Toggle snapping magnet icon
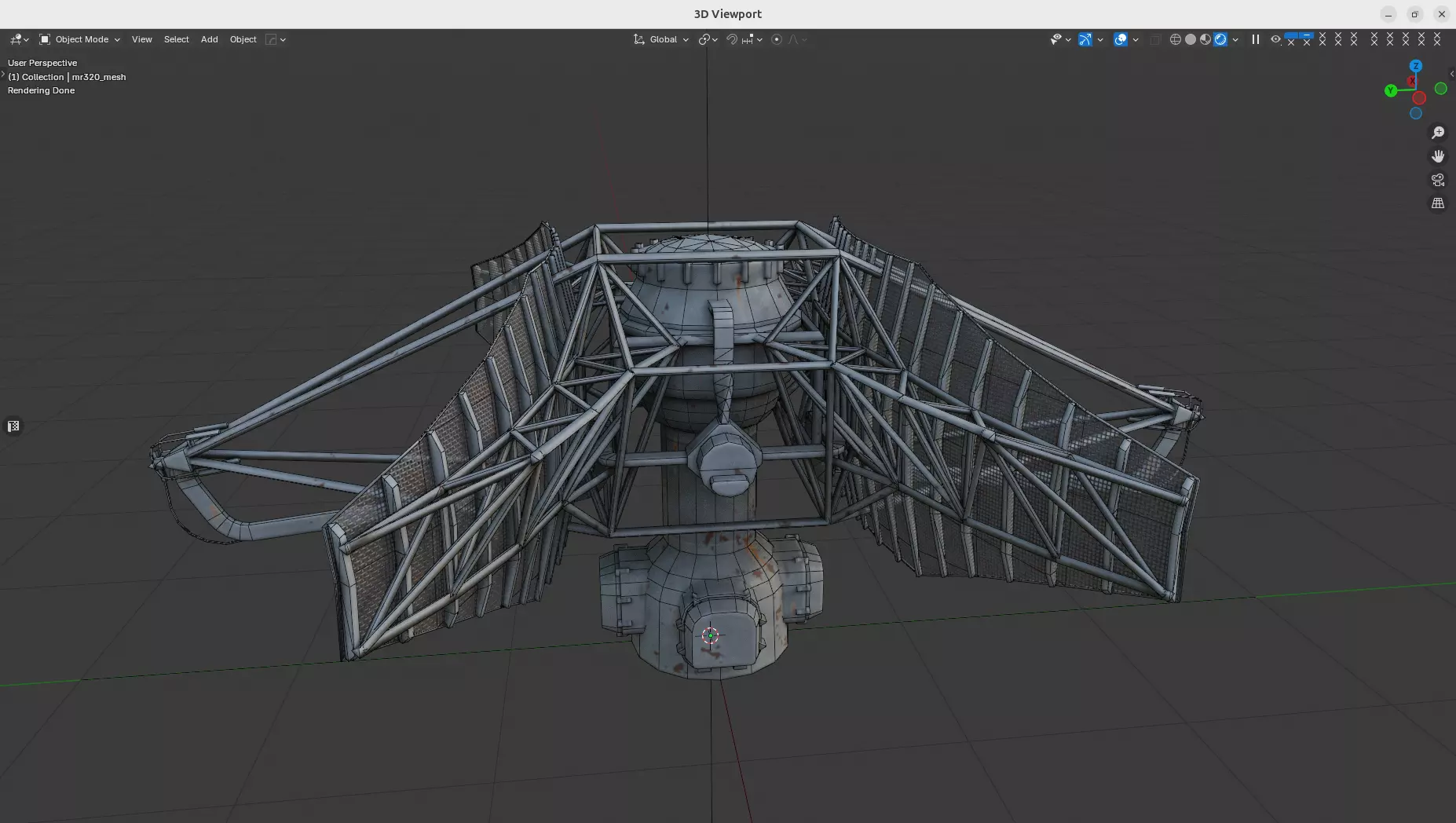 [731, 39]
